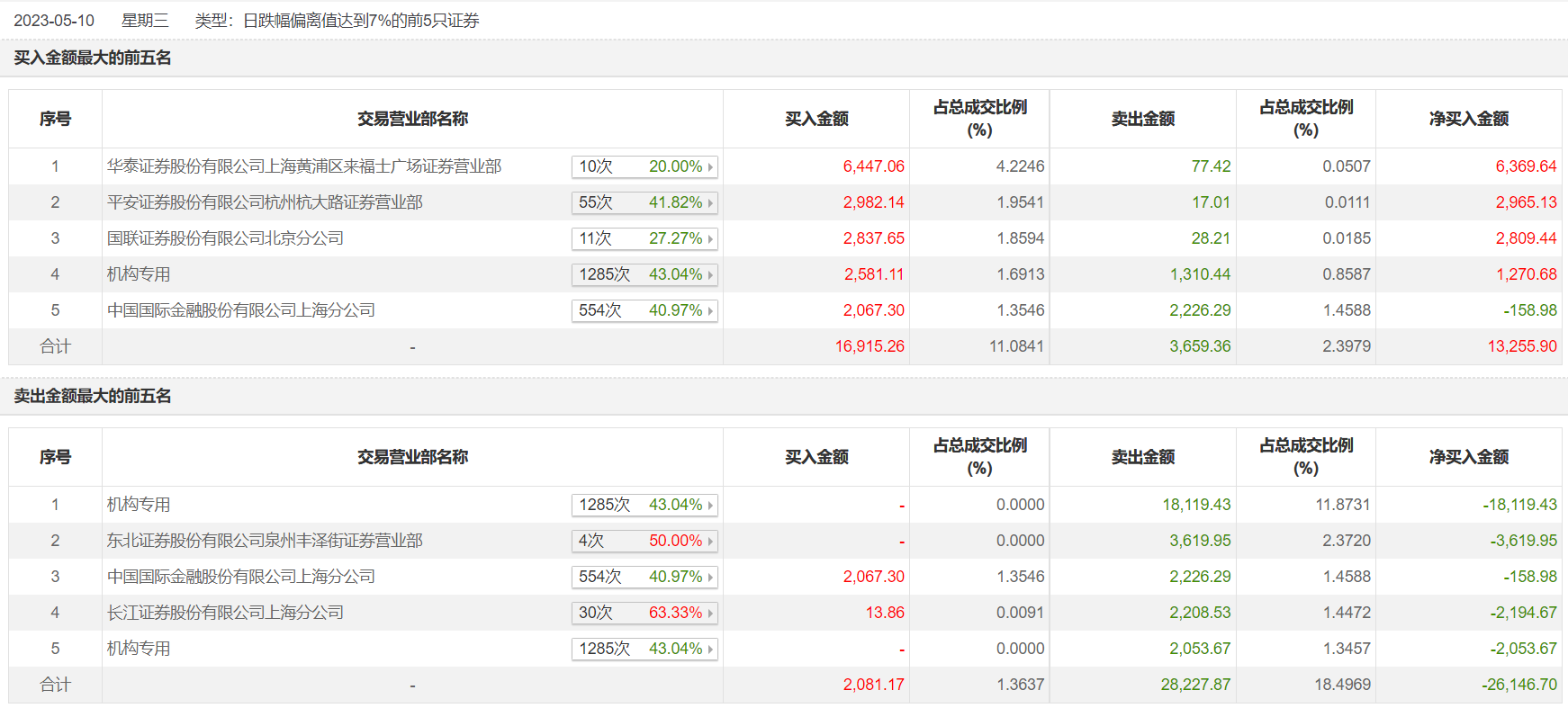Click 机构专用 in the buy top-five table

point(139,274)
